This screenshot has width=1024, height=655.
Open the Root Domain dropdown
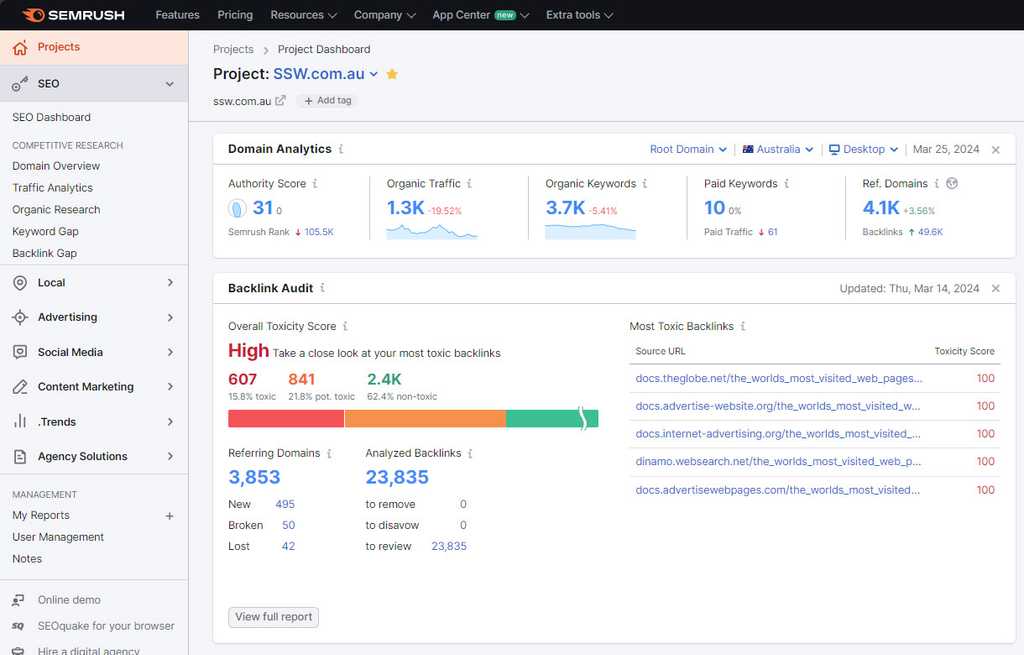point(688,148)
